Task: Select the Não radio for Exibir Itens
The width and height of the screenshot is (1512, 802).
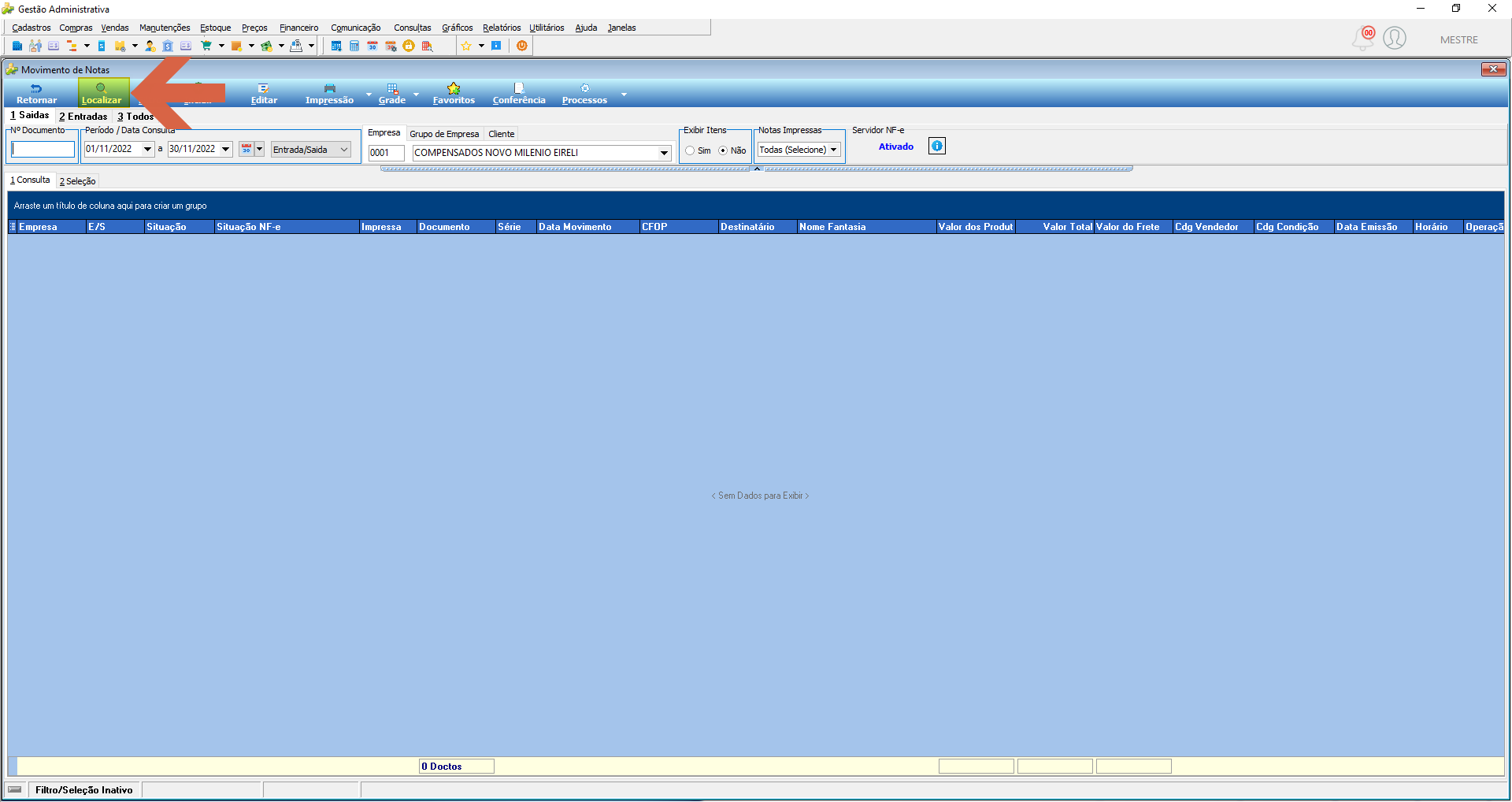Action: (723, 150)
